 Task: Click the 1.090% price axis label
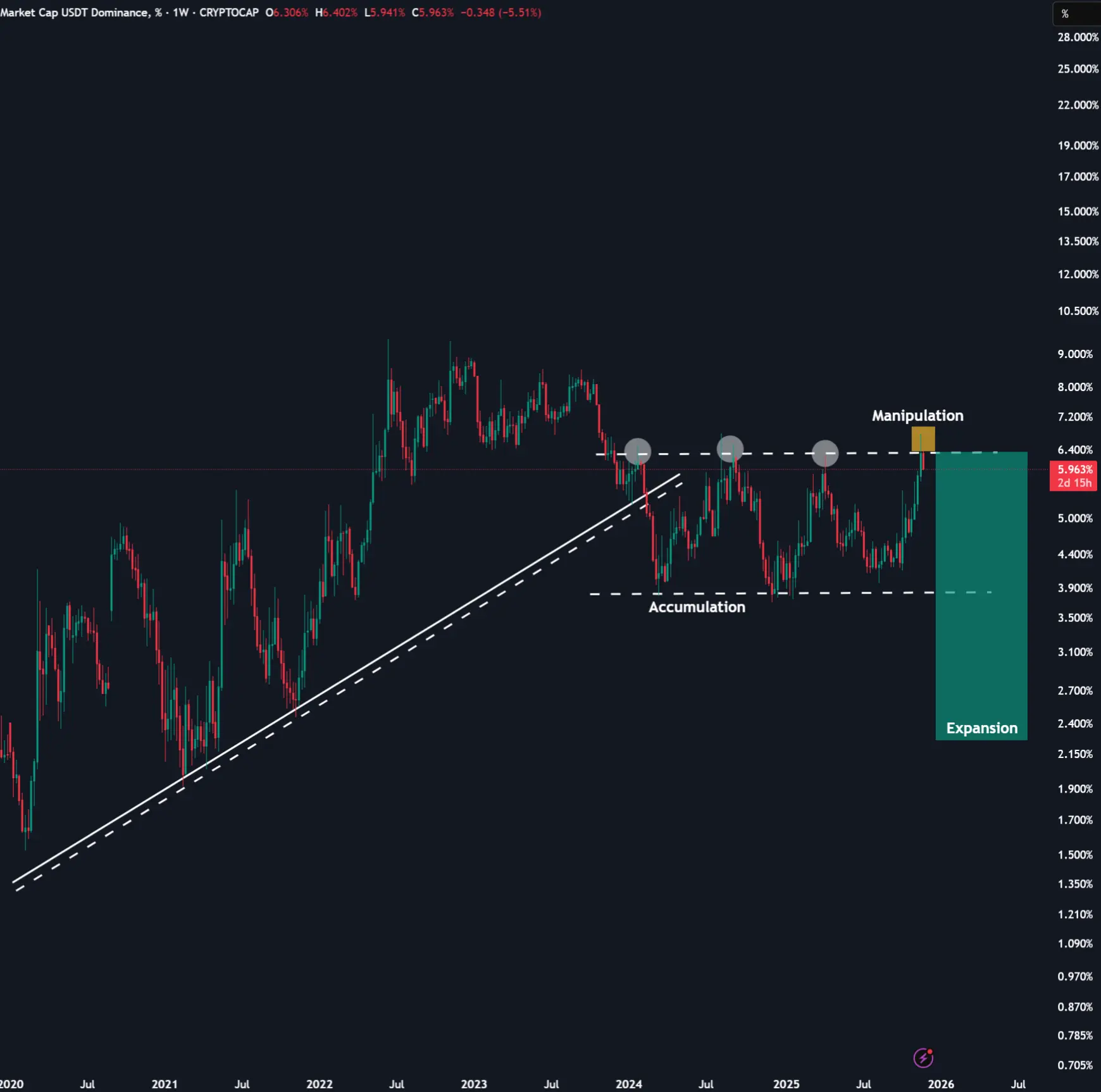click(x=1075, y=943)
